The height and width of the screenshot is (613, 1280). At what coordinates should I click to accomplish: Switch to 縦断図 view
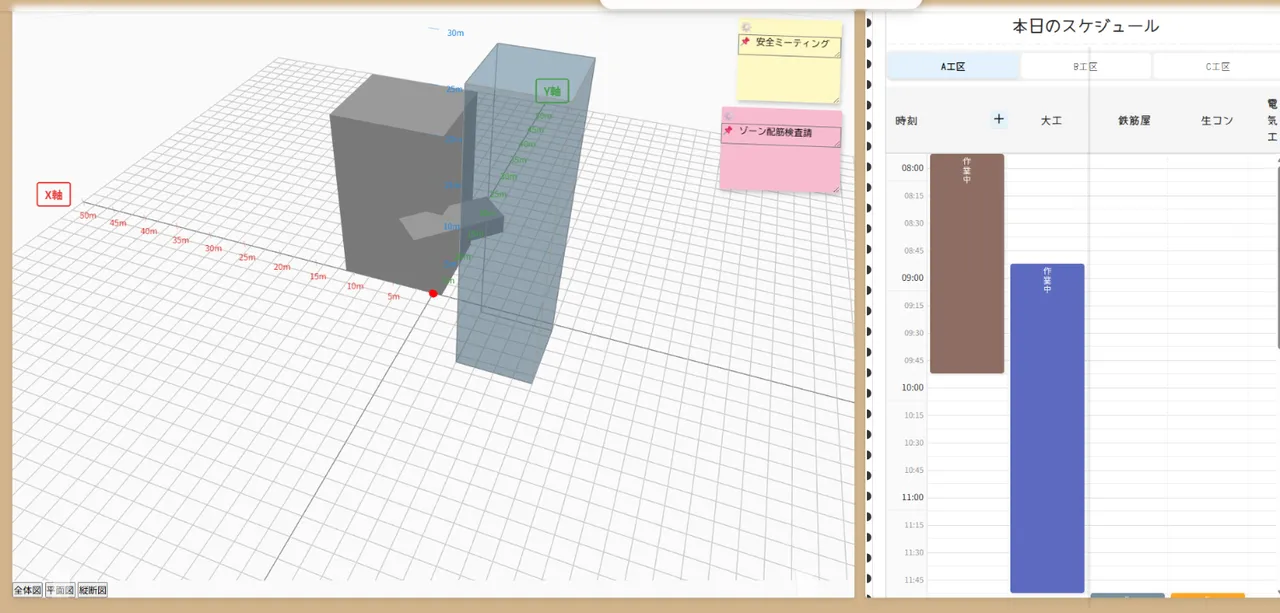point(92,590)
